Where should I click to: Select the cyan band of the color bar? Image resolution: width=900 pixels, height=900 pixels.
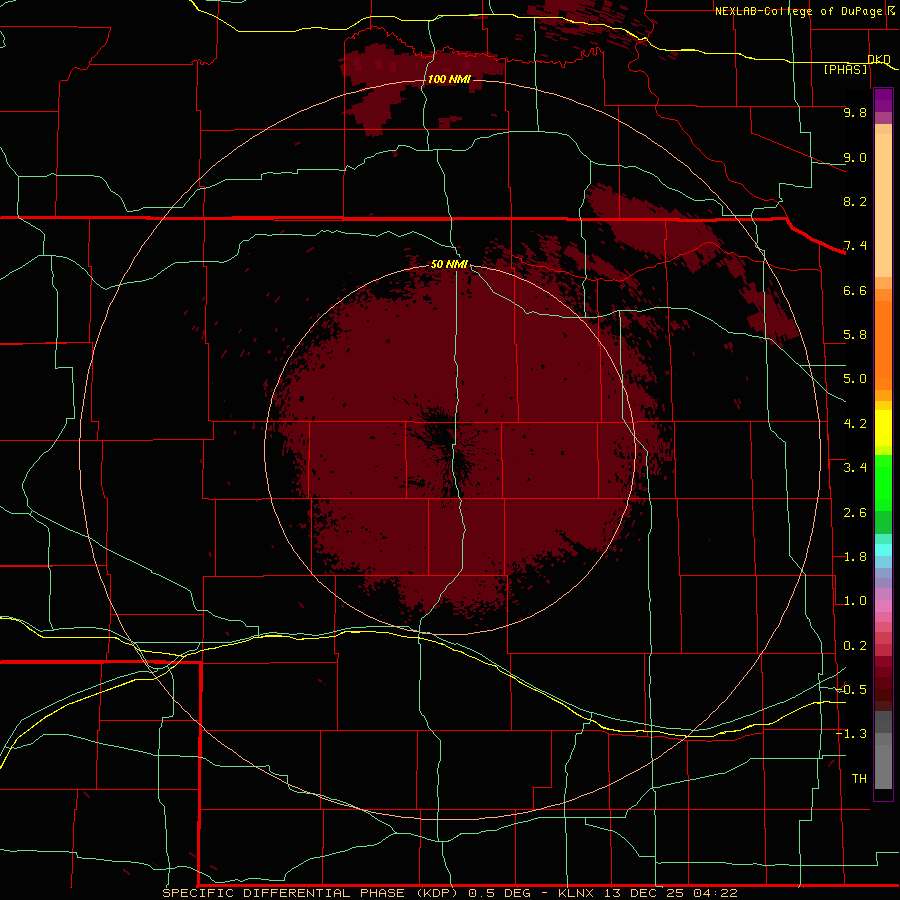click(x=883, y=550)
